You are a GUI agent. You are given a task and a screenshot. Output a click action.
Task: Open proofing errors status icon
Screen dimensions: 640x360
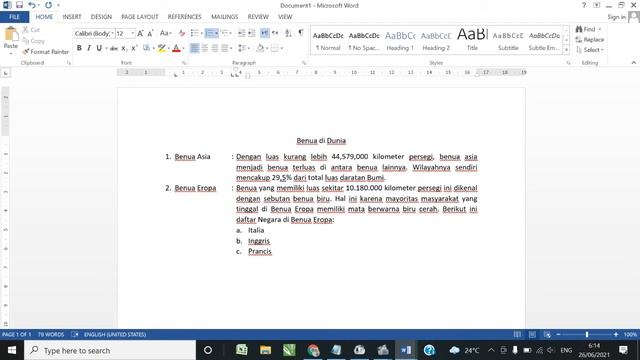click(x=75, y=334)
